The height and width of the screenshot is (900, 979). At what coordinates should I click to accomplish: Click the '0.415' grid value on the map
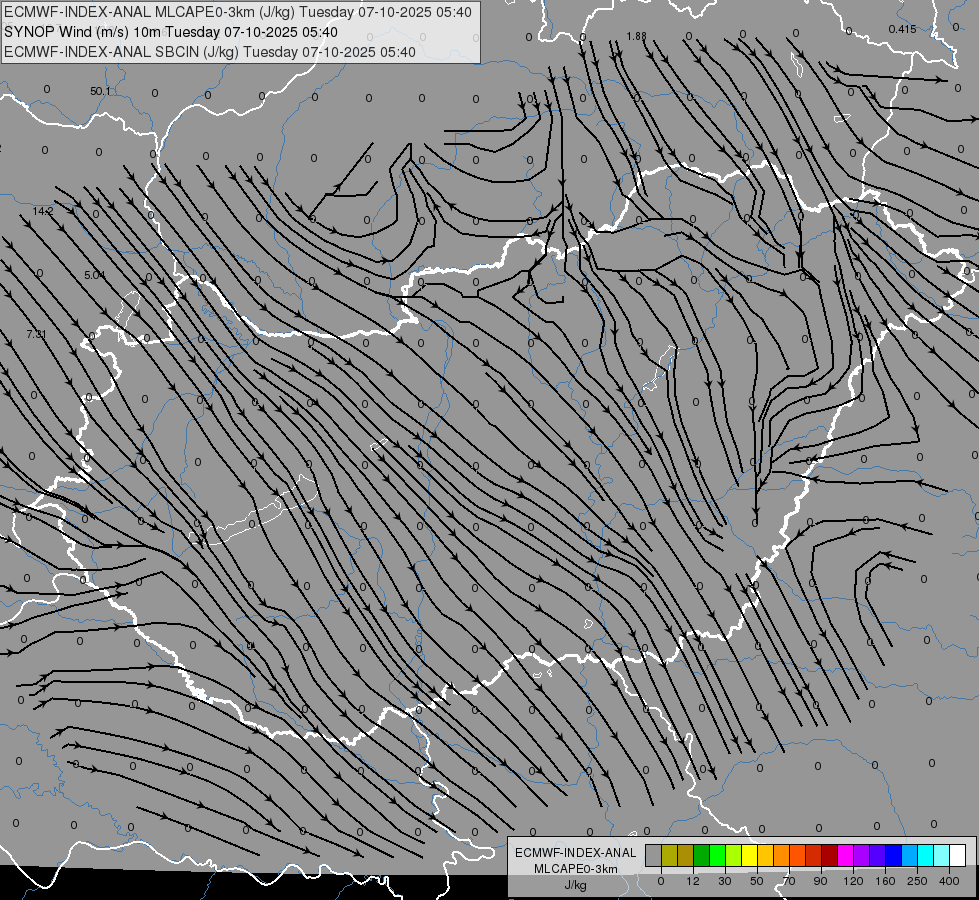(902, 29)
